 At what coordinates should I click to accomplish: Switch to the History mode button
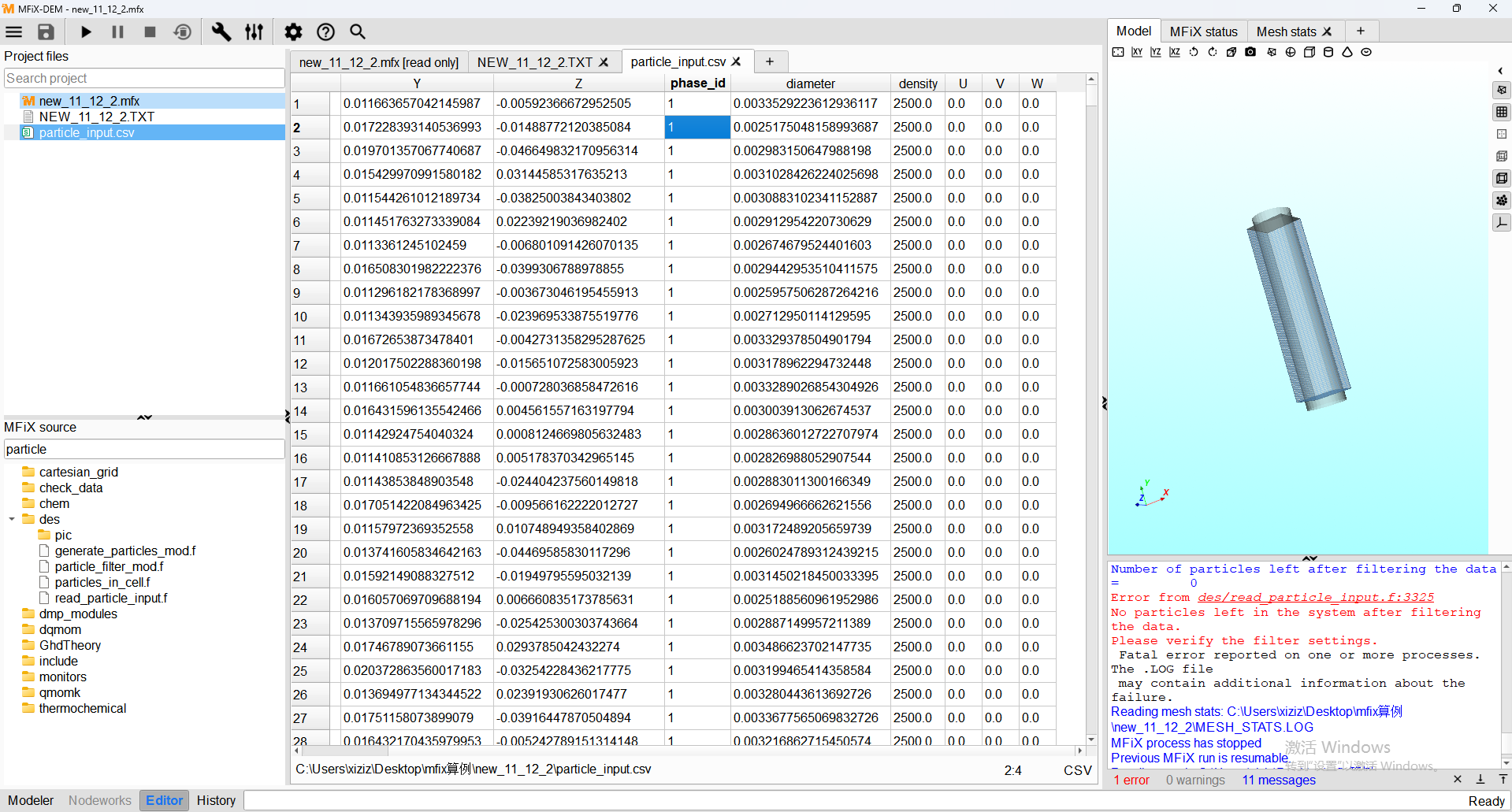point(216,800)
